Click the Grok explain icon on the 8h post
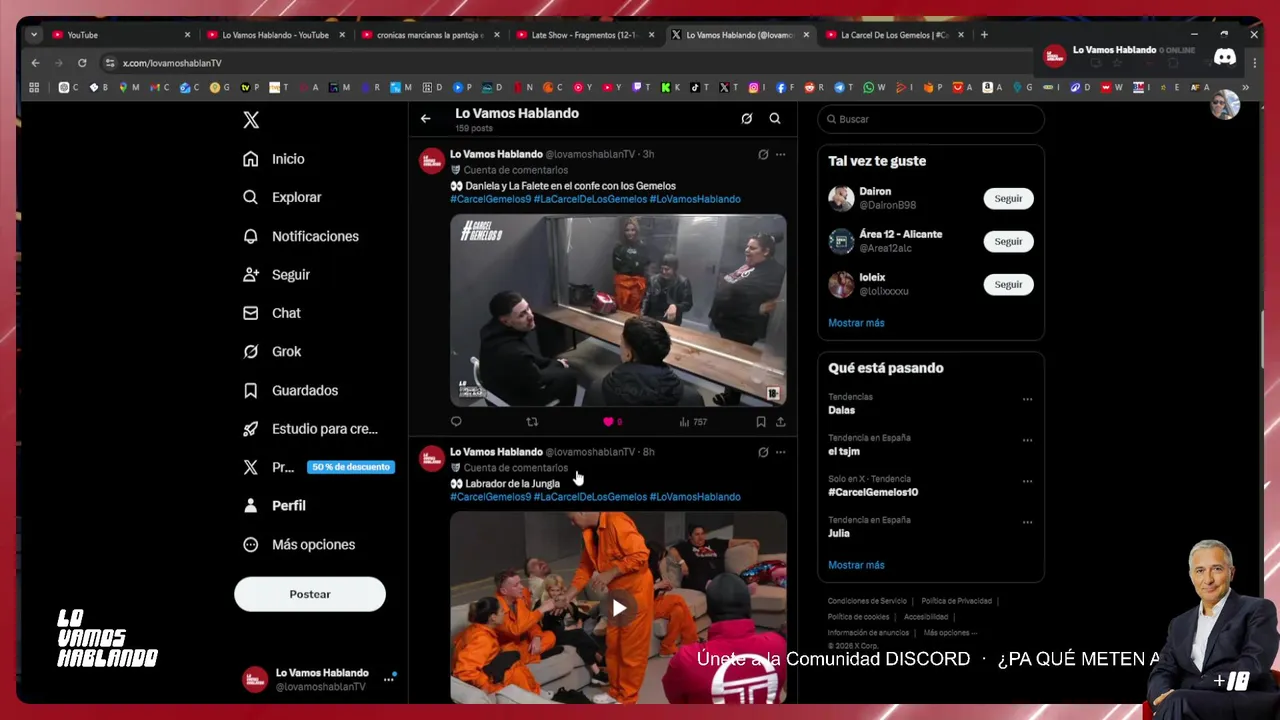The height and width of the screenshot is (720, 1280). pos(763,453)
